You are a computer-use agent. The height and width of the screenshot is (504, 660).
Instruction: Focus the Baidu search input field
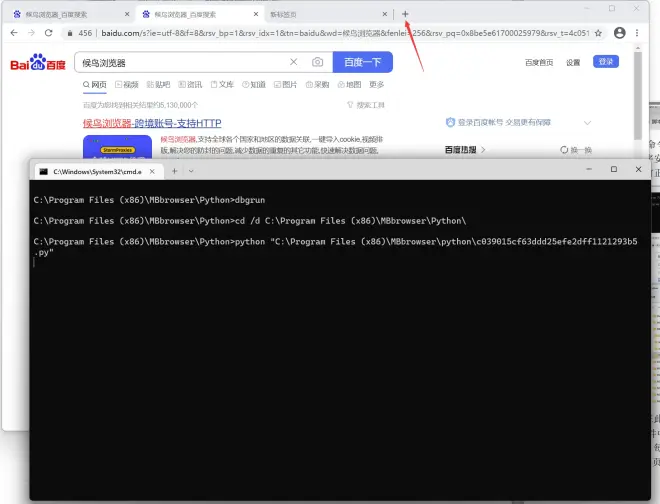(x=183, y=63)
